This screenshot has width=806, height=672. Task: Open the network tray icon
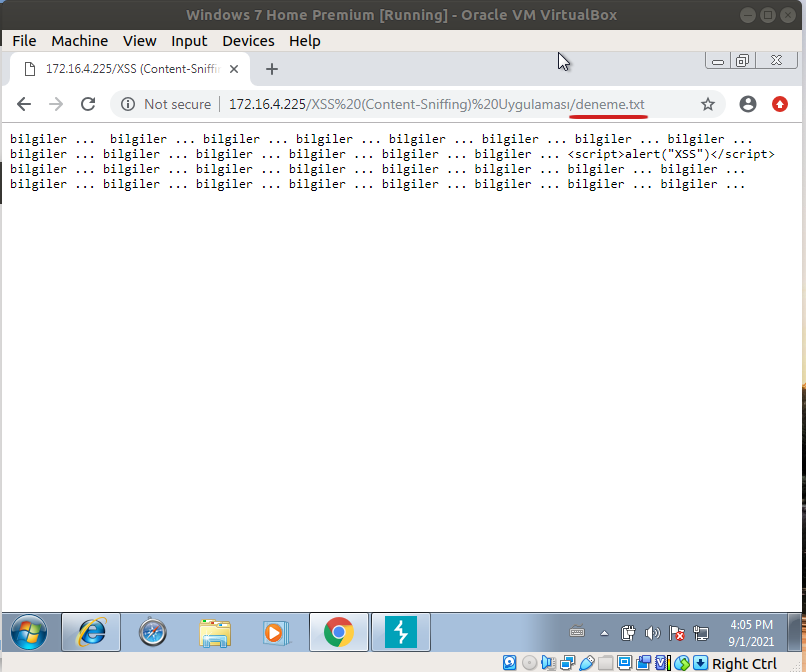click(x=701, y=632)
